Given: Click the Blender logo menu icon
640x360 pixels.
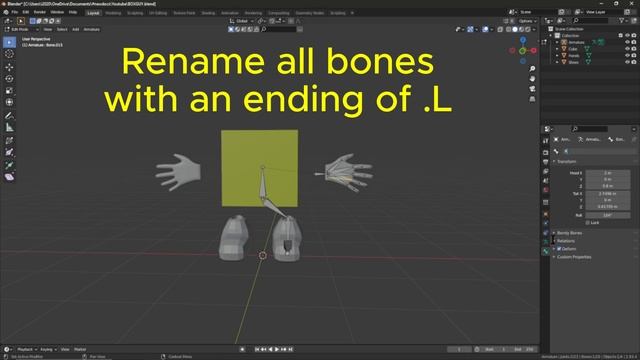Looking at the screenshot, I should pyautogui.click(x=6, y=12).
